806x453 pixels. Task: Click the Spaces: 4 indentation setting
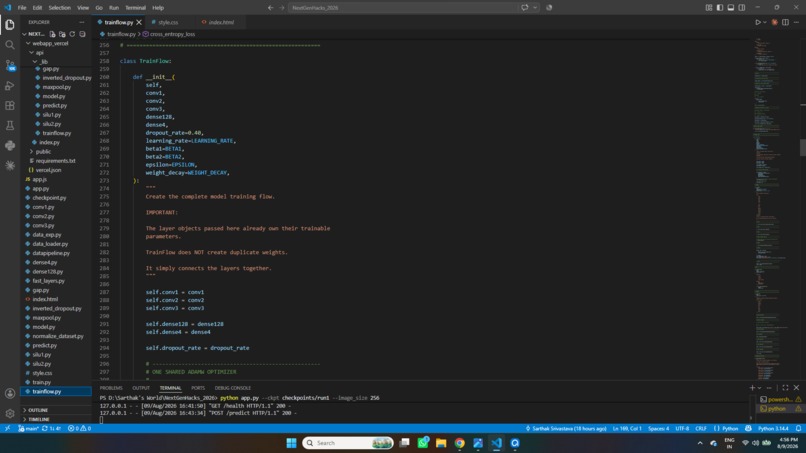658,428
